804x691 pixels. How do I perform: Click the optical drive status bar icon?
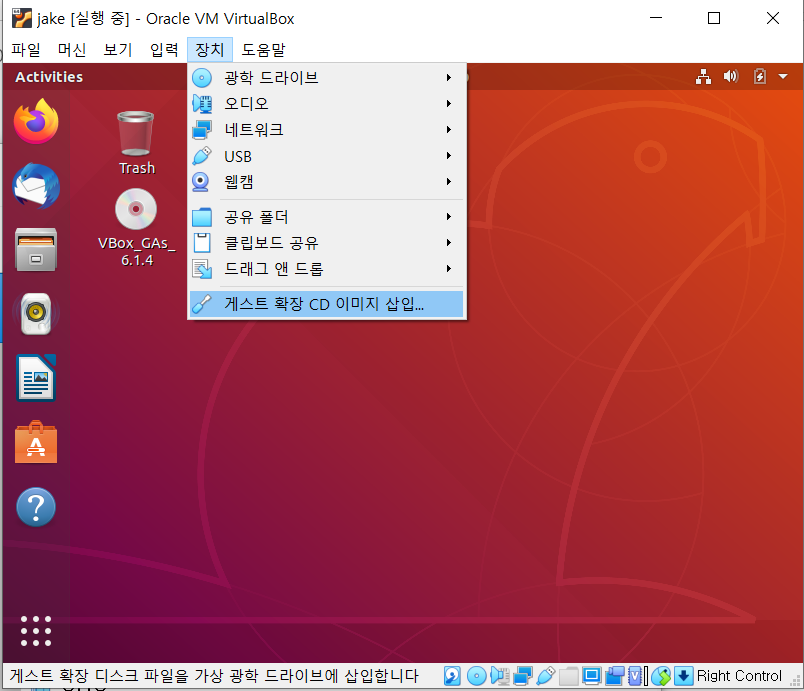click(476, 676)
